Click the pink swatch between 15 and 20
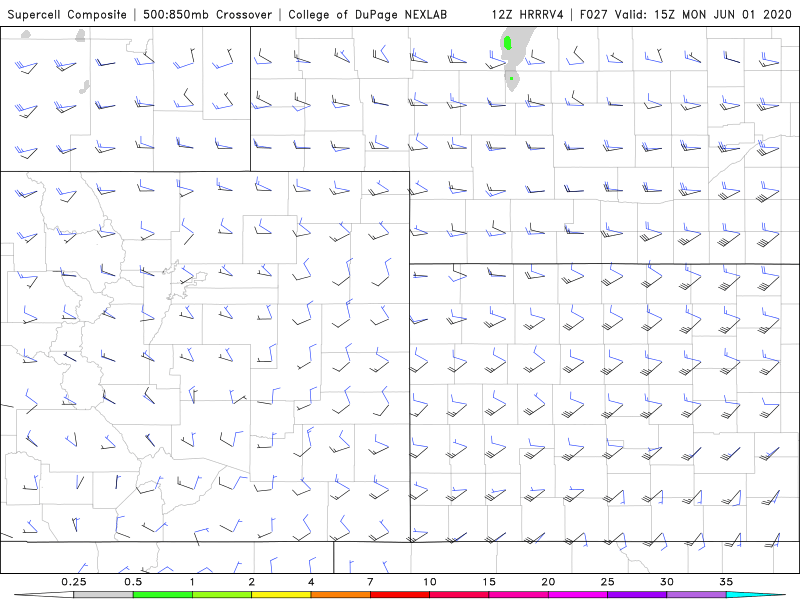 pos(518,595)
